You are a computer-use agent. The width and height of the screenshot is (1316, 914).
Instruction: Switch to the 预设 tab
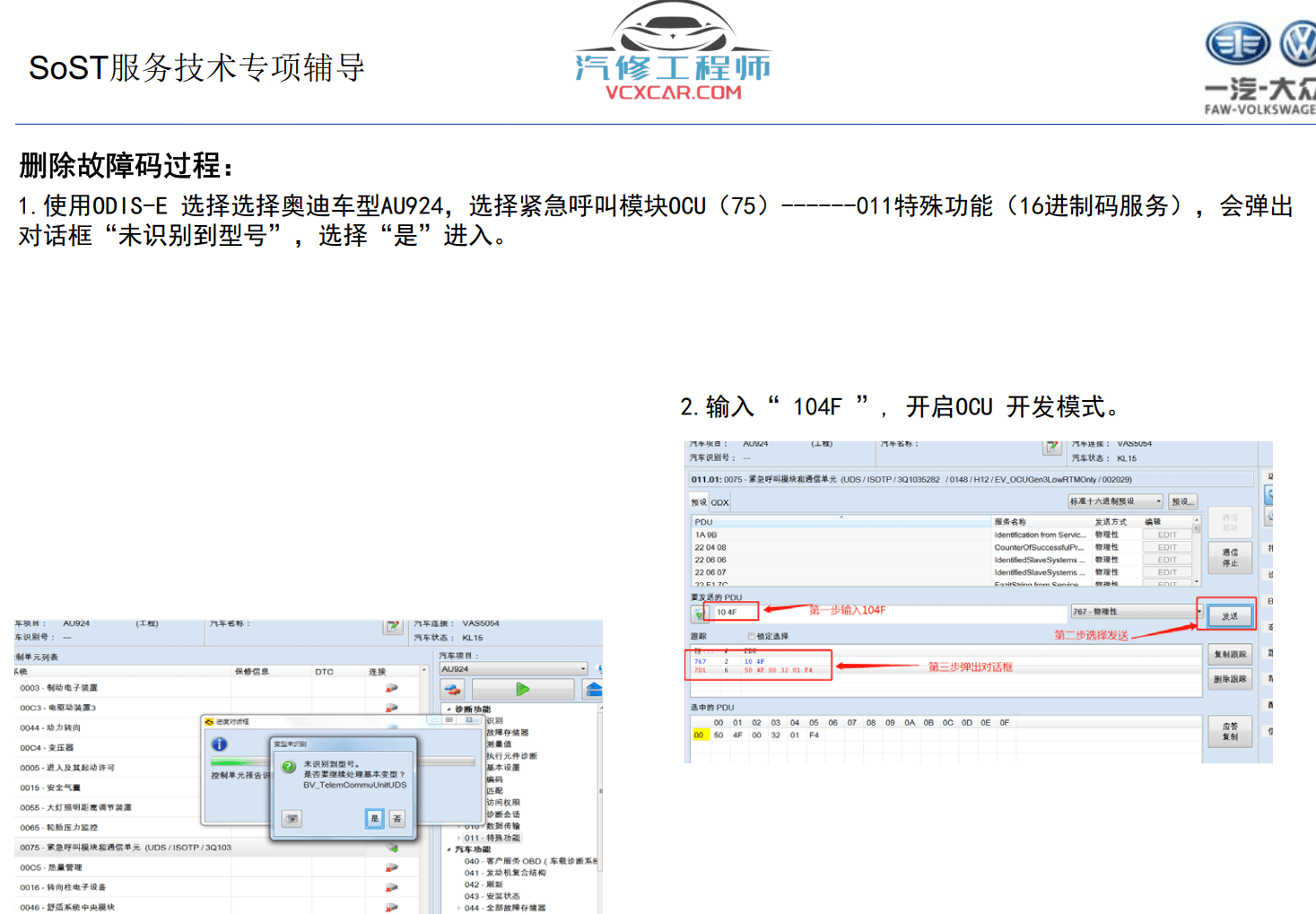click(698, 502)
